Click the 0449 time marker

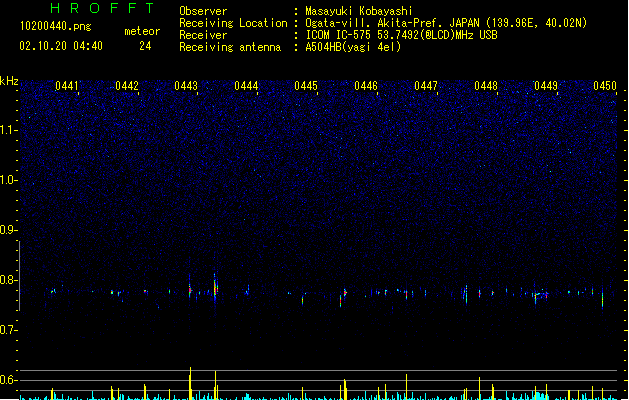click(546, 86)
